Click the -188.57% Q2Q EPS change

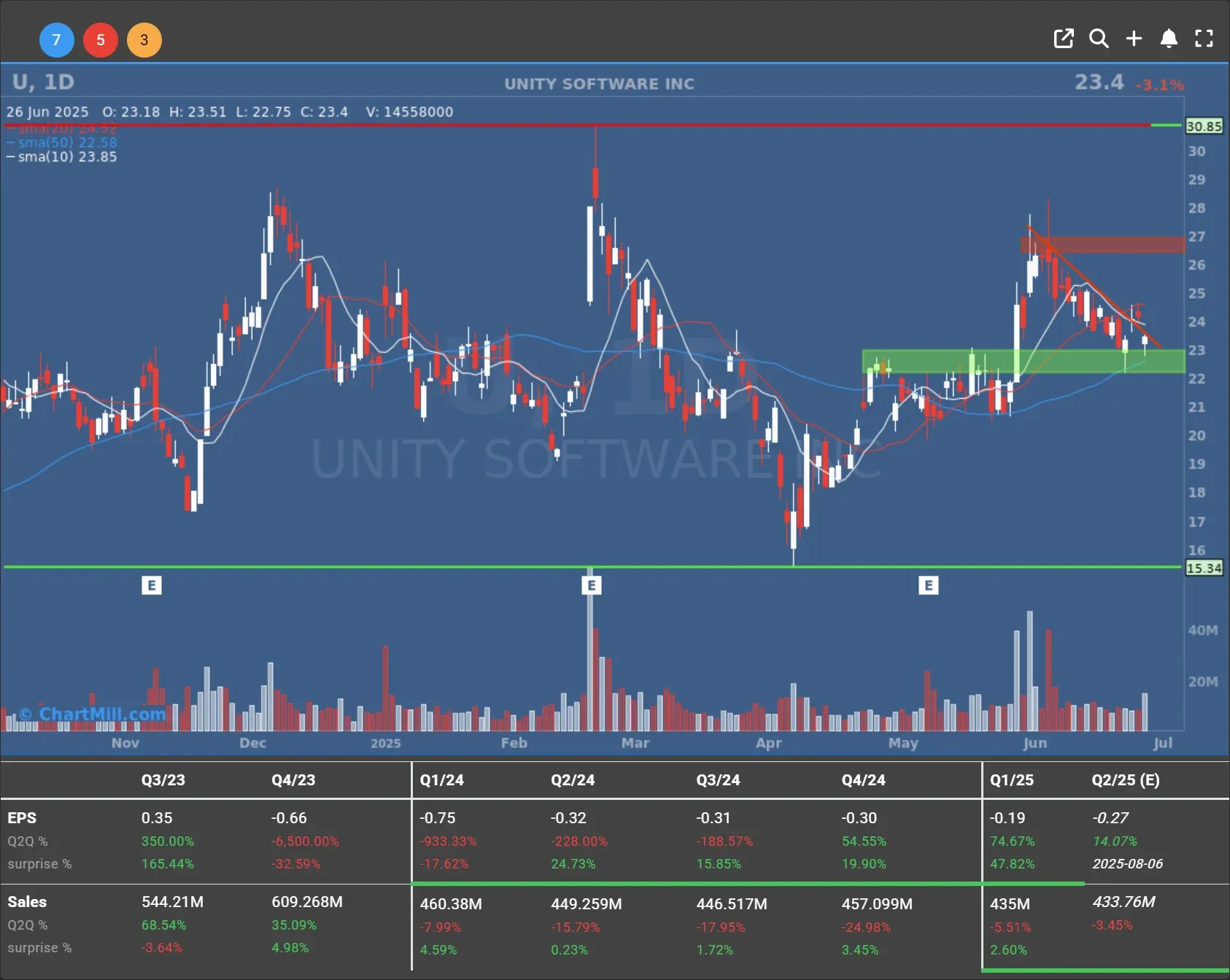[x=724, y=841]
